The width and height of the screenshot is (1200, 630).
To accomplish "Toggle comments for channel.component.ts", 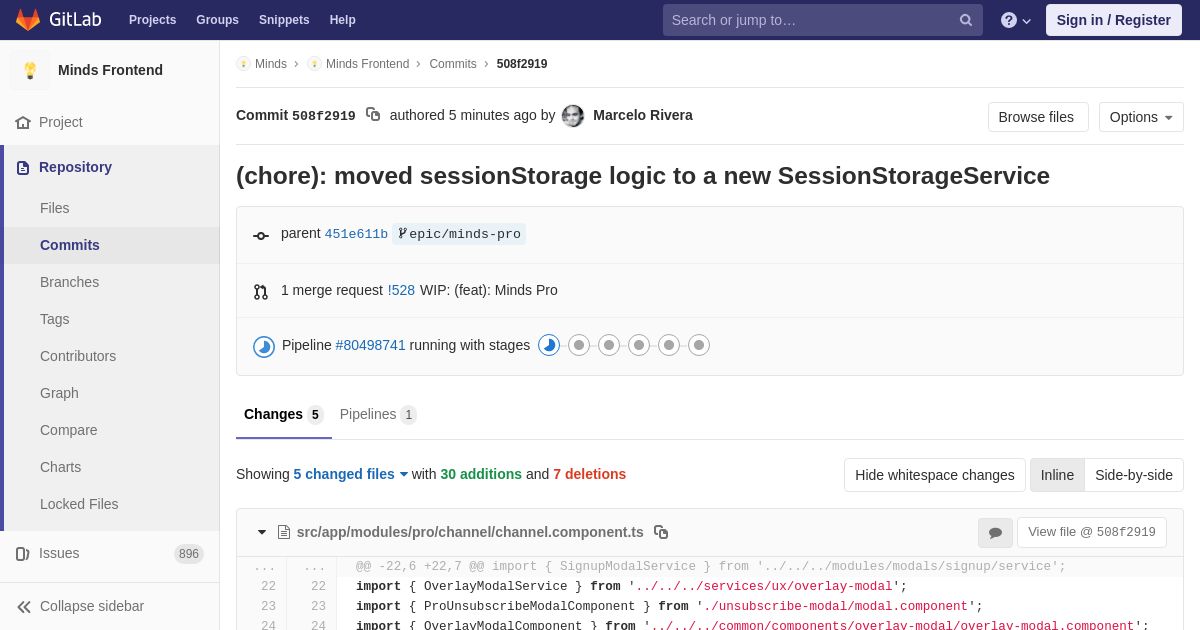I will 995,533.
